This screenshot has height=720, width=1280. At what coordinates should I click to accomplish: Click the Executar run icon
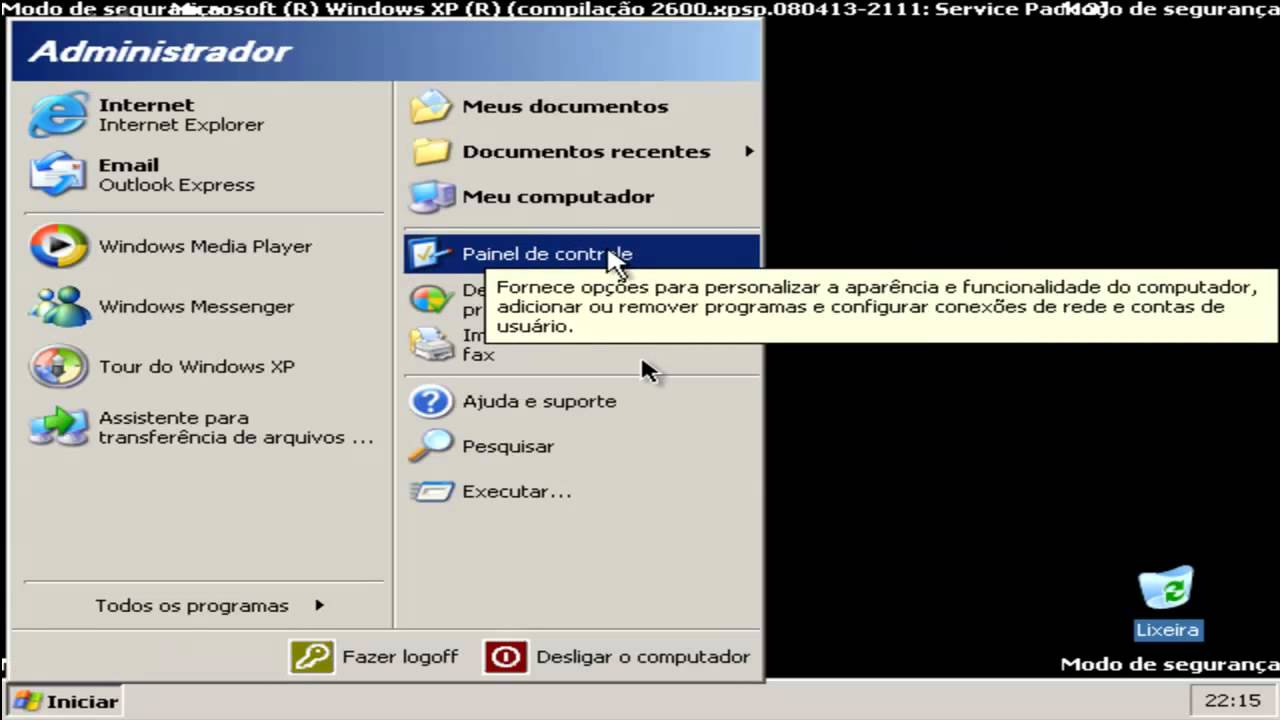point(432,492)
